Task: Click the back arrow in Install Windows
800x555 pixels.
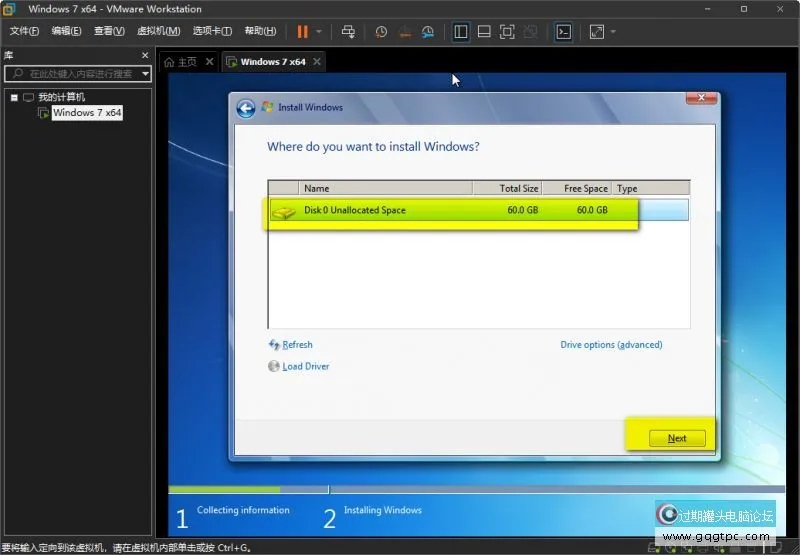Action: (x=246, y=108)
